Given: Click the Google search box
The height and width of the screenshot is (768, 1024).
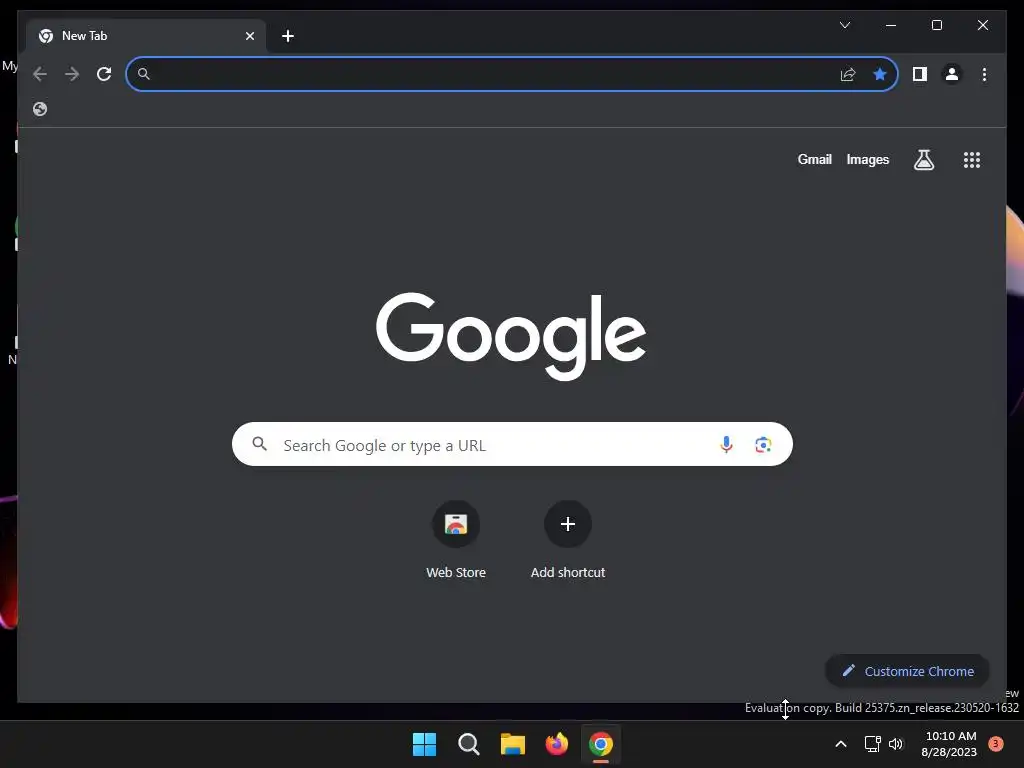Looking at the screenshot, I should 512,444.
